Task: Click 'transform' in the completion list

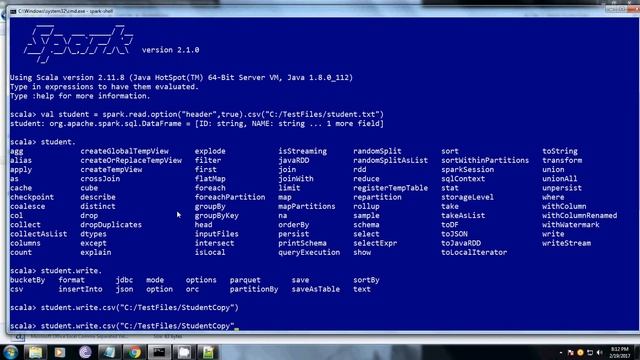Action: [562, 160]
